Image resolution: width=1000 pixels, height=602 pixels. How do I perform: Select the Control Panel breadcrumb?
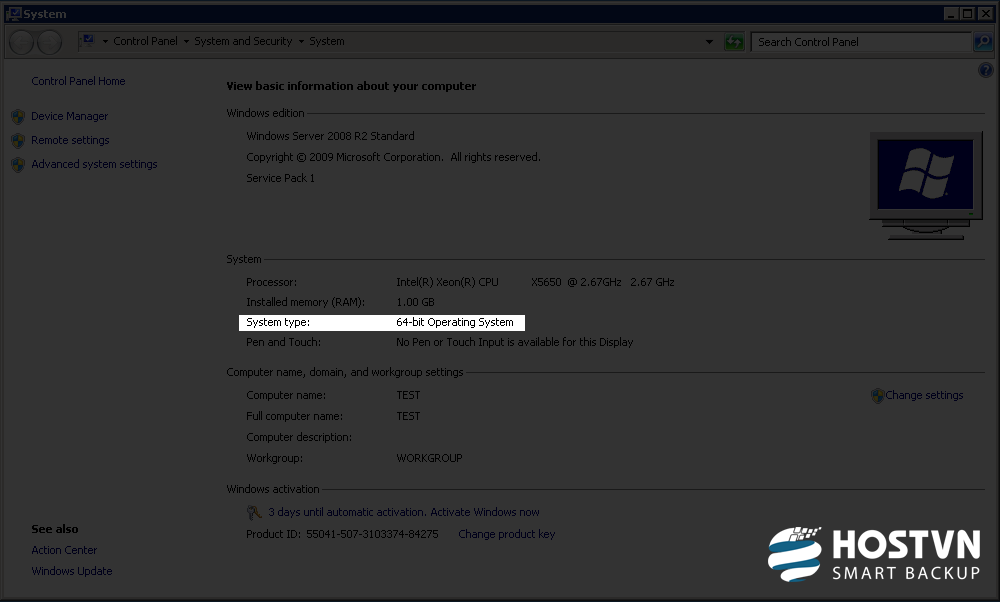click(145, 41)
